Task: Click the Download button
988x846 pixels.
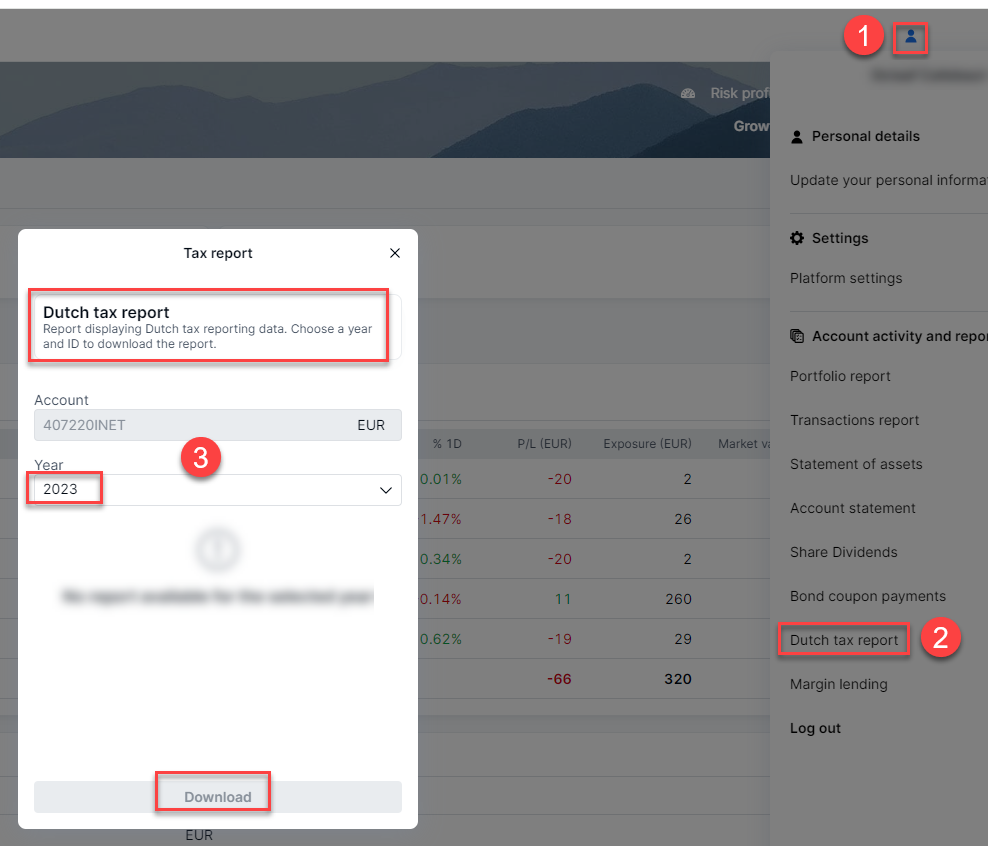Action: (x=217, y=797)
